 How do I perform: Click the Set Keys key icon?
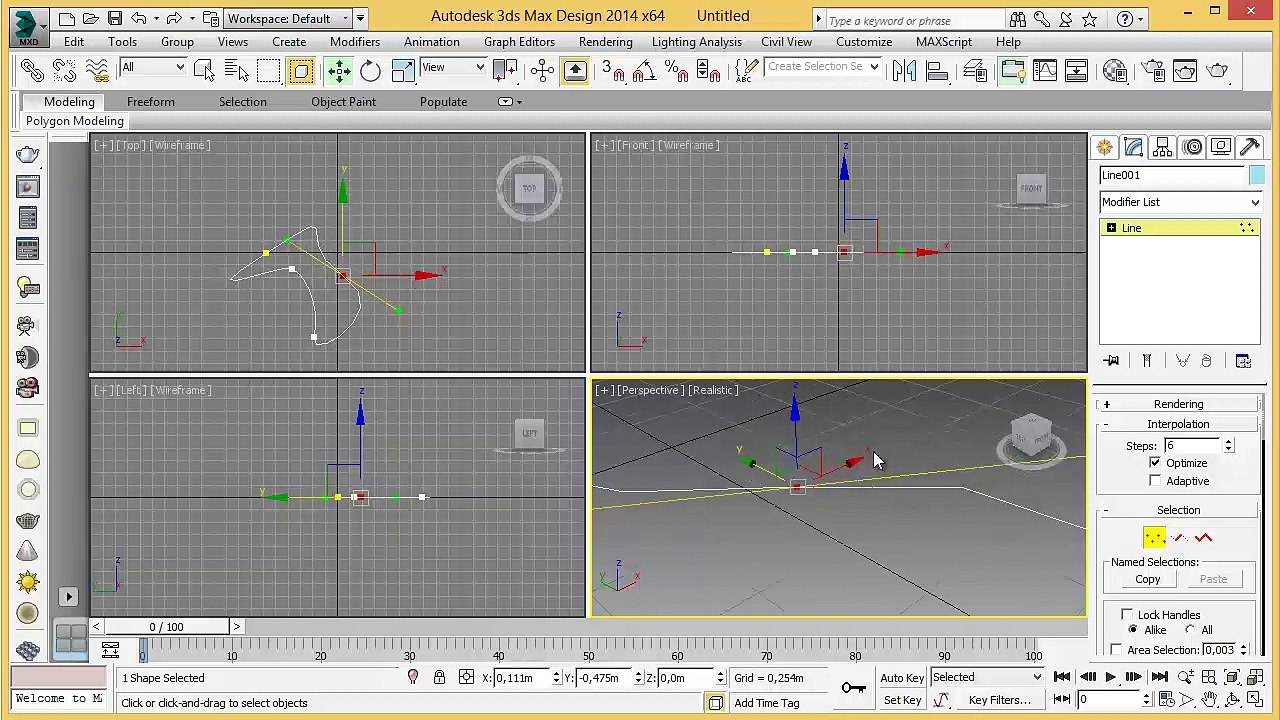[853, 687]
